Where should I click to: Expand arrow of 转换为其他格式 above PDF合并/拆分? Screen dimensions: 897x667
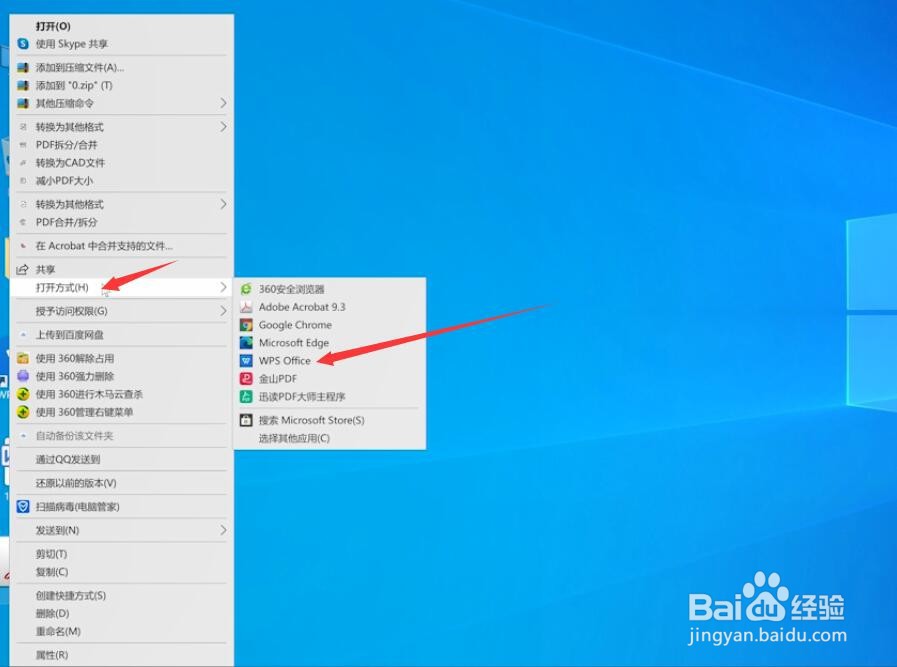click(223, 204)
